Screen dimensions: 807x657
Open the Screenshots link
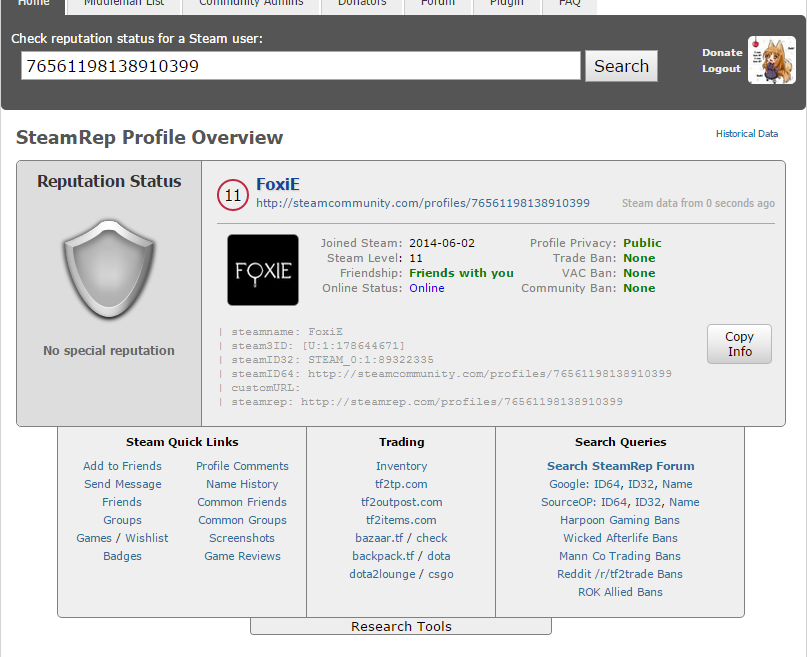(242, 538)
